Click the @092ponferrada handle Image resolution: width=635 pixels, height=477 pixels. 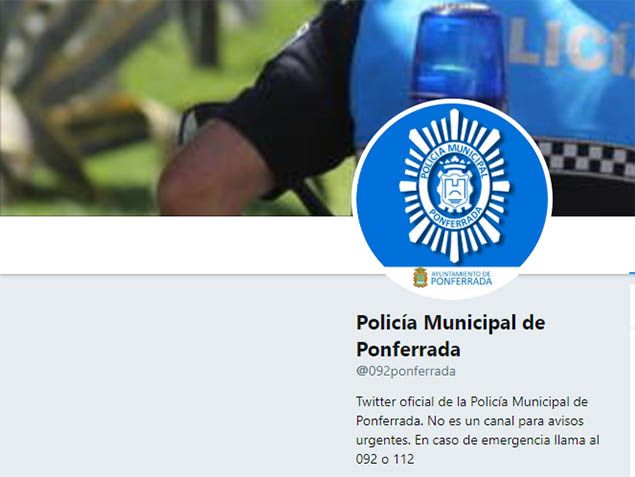click(406, 371)
